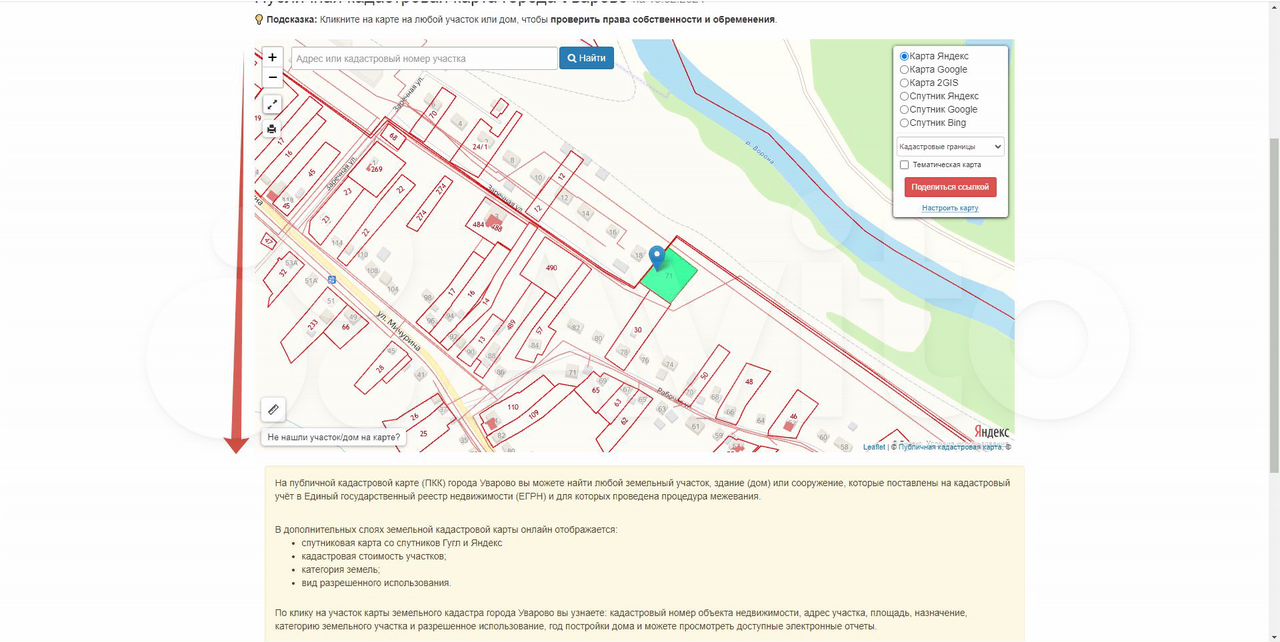Open the Кадастровые границы dropdown

tap(950, 147)
